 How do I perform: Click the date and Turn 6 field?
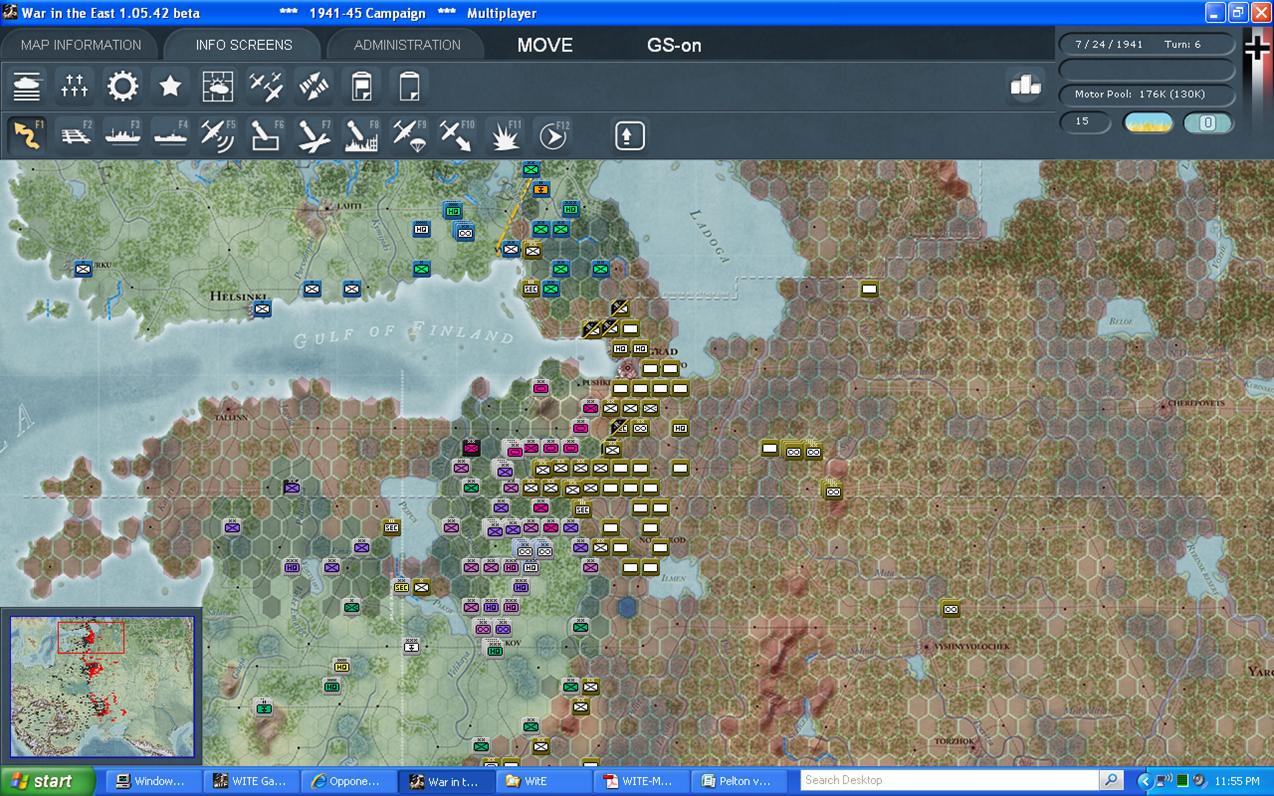pos(1147,44)
